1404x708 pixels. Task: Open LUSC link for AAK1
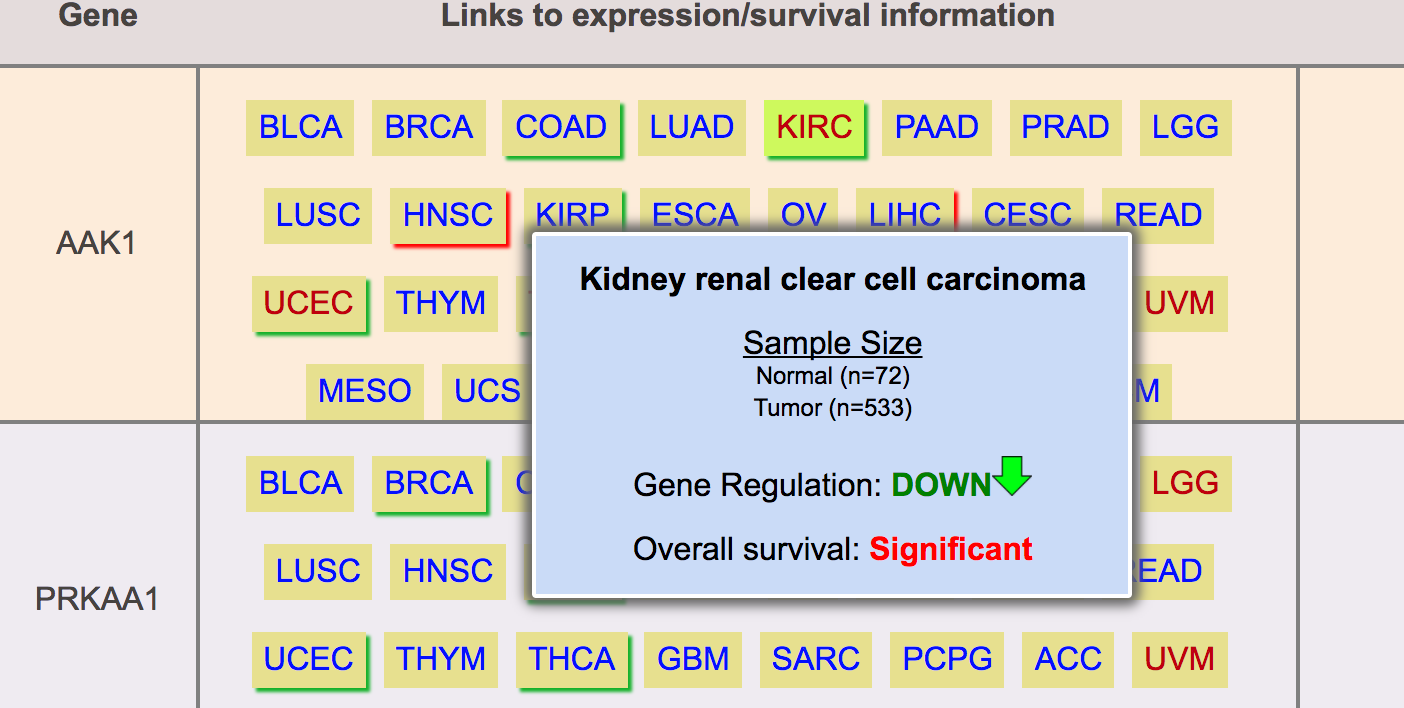pos(318,215)
